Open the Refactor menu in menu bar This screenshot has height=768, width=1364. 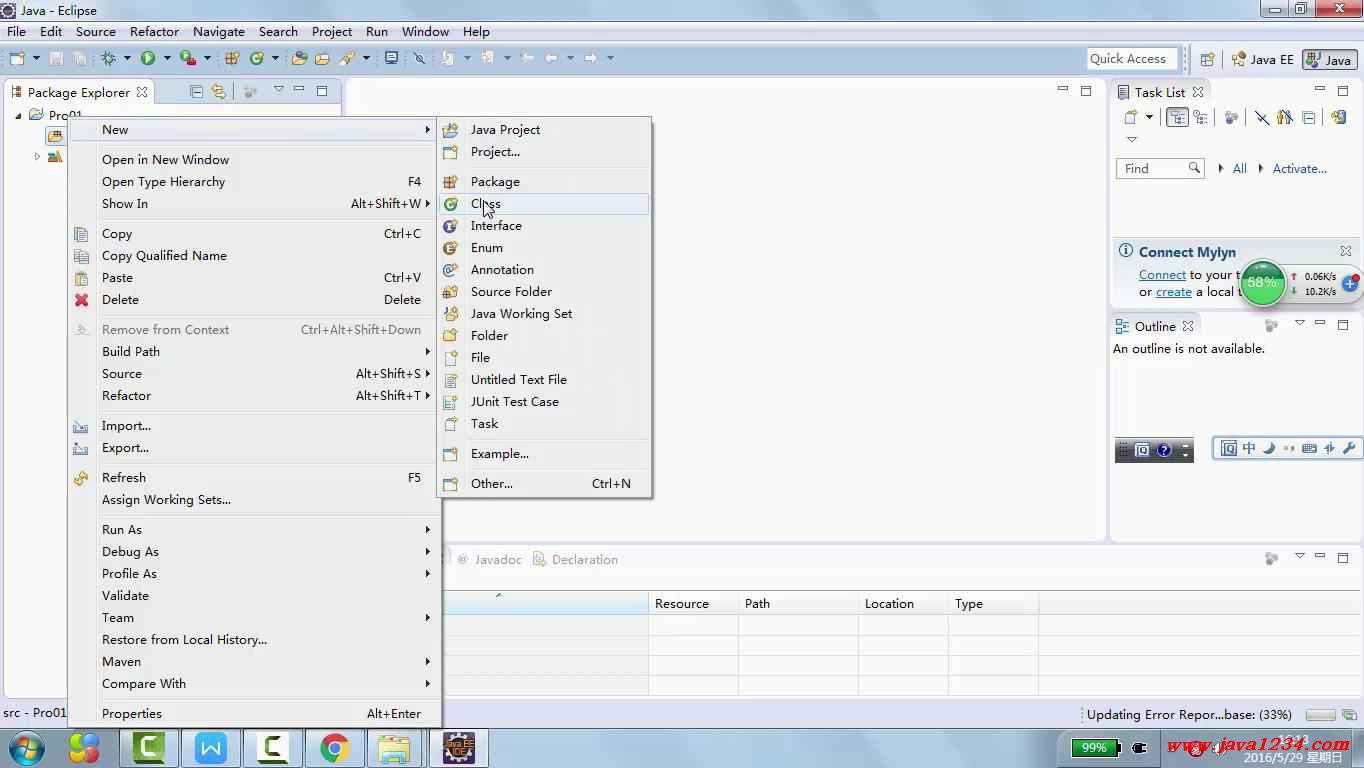[154, 31]
